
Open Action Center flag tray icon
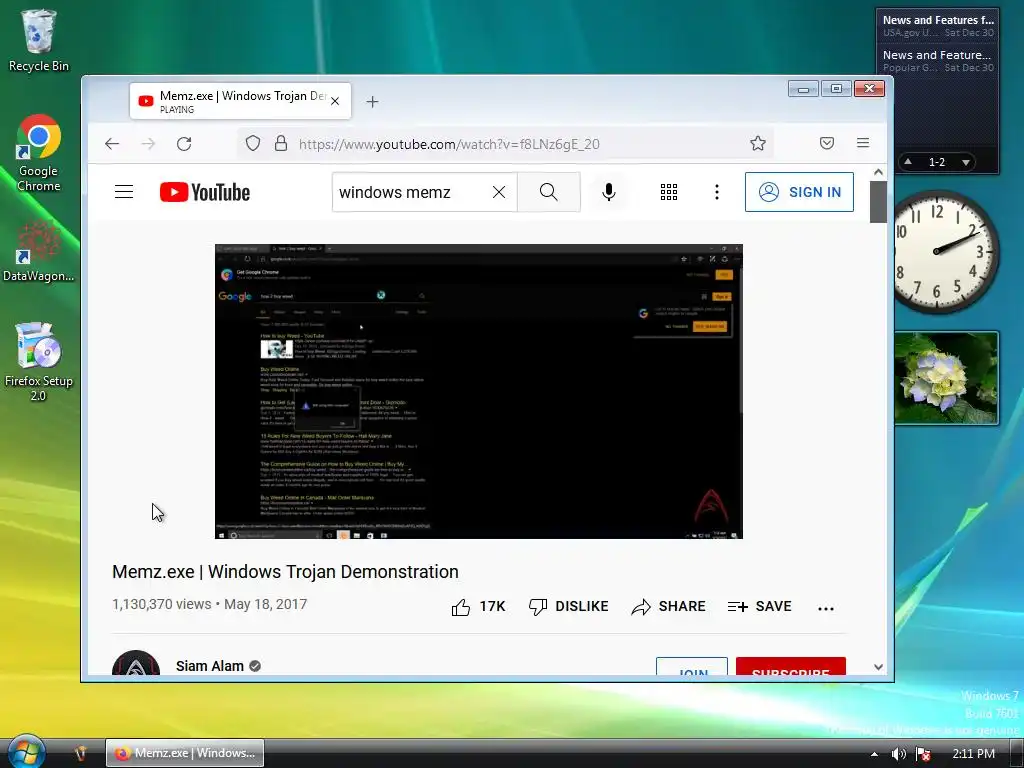point(923,754)
